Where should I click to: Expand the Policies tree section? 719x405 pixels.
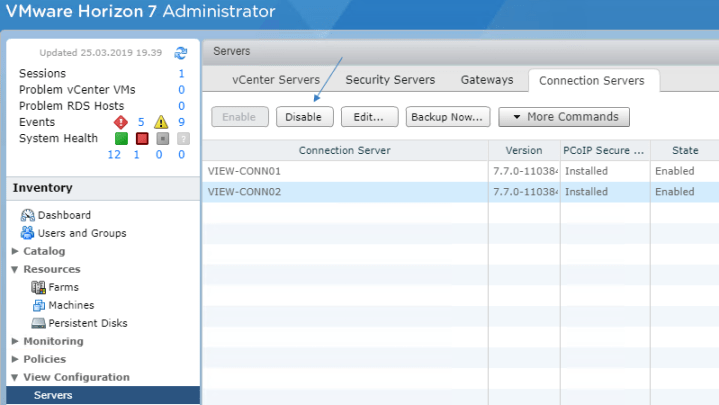[x=15, y=359]
